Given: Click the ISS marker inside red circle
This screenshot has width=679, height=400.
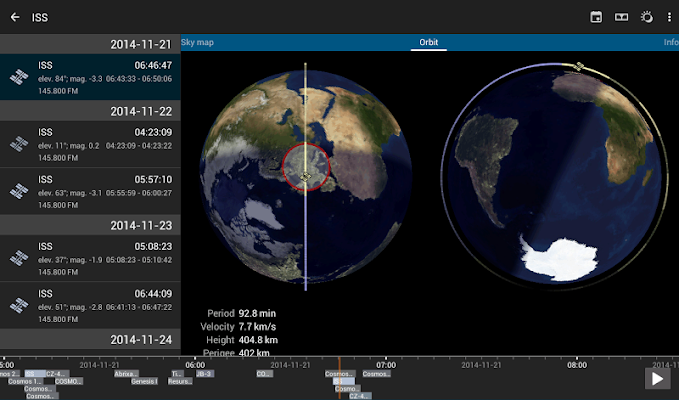Looking at the screenshot, I should pyautogui.click(x=305, y=177).
